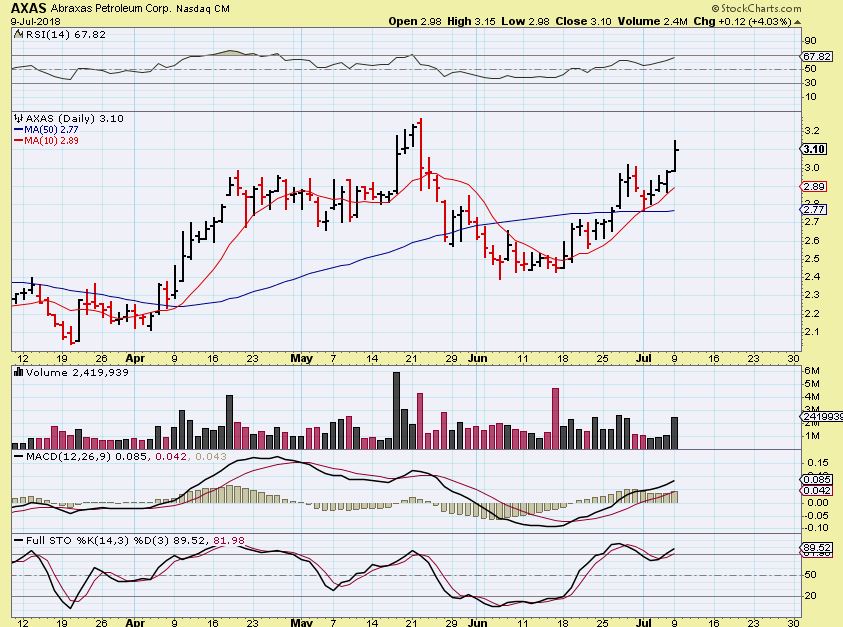Click the 2419939 volume axis tag

coord(822,416)
